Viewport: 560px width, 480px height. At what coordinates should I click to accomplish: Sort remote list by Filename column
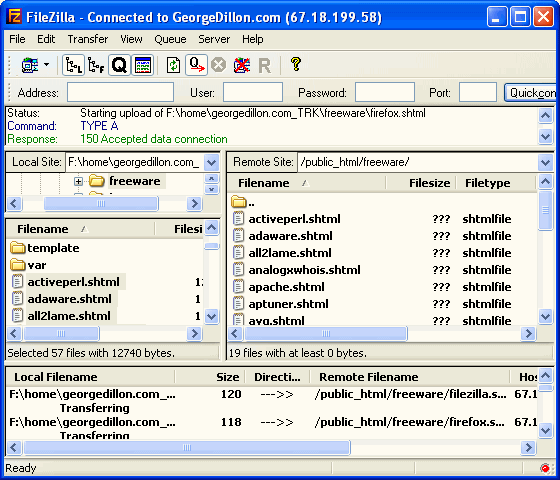(306, 183)
